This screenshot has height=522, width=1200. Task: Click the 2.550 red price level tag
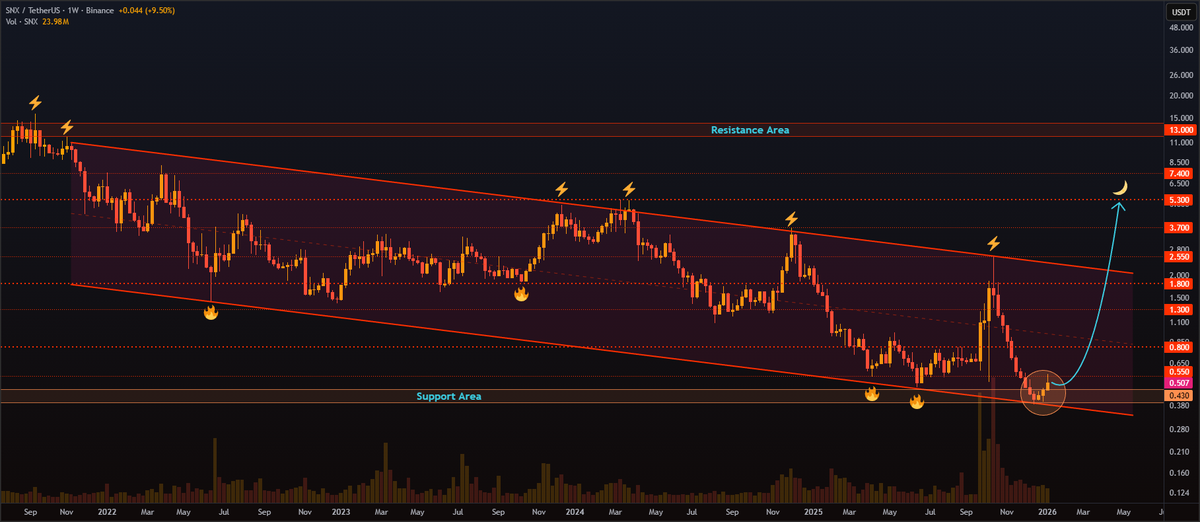coord(1180,257)
